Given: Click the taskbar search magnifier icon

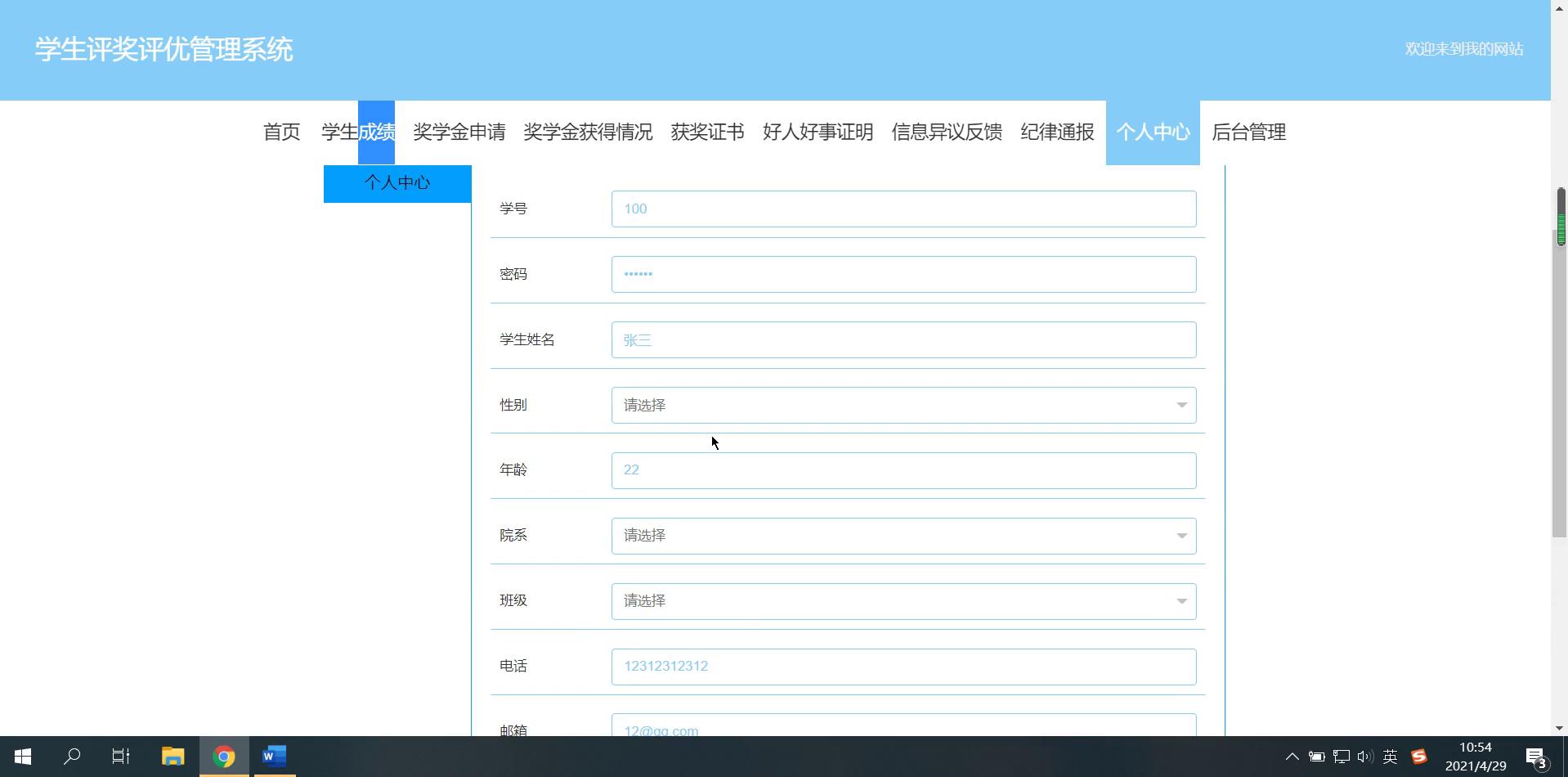Looking at the screenshot, I should tap(72, 757).
